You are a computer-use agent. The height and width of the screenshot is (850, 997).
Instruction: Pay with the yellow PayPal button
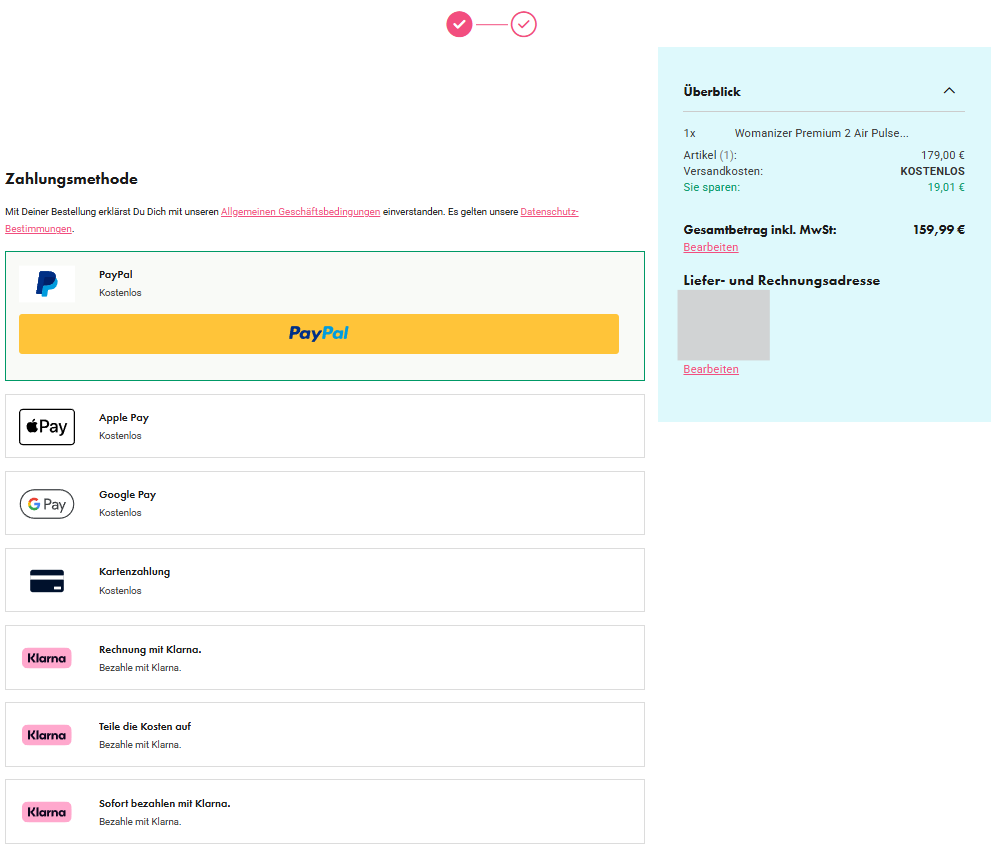click(319, 334)
